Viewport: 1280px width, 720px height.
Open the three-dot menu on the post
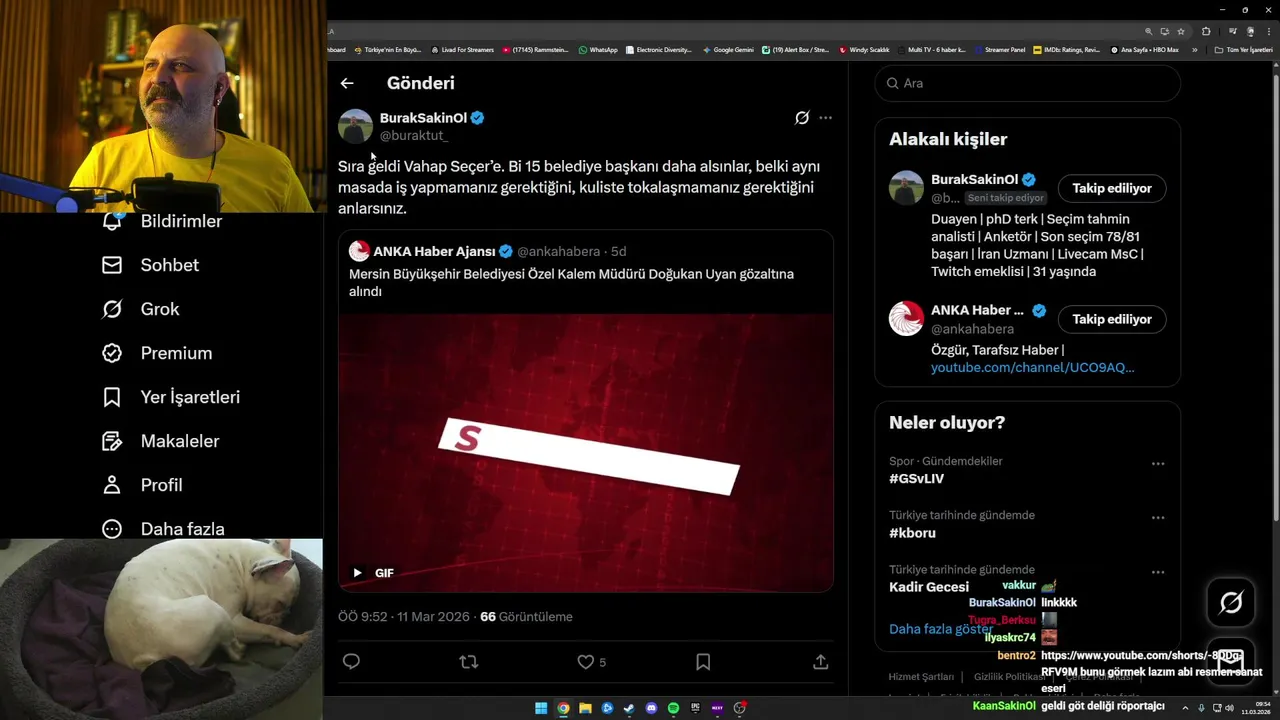[825, 118]
